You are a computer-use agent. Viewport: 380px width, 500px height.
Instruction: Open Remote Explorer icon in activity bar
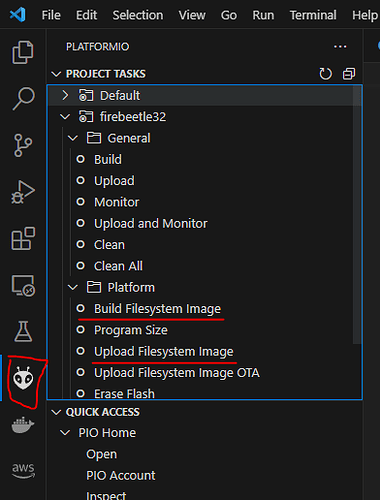(23, 285)
